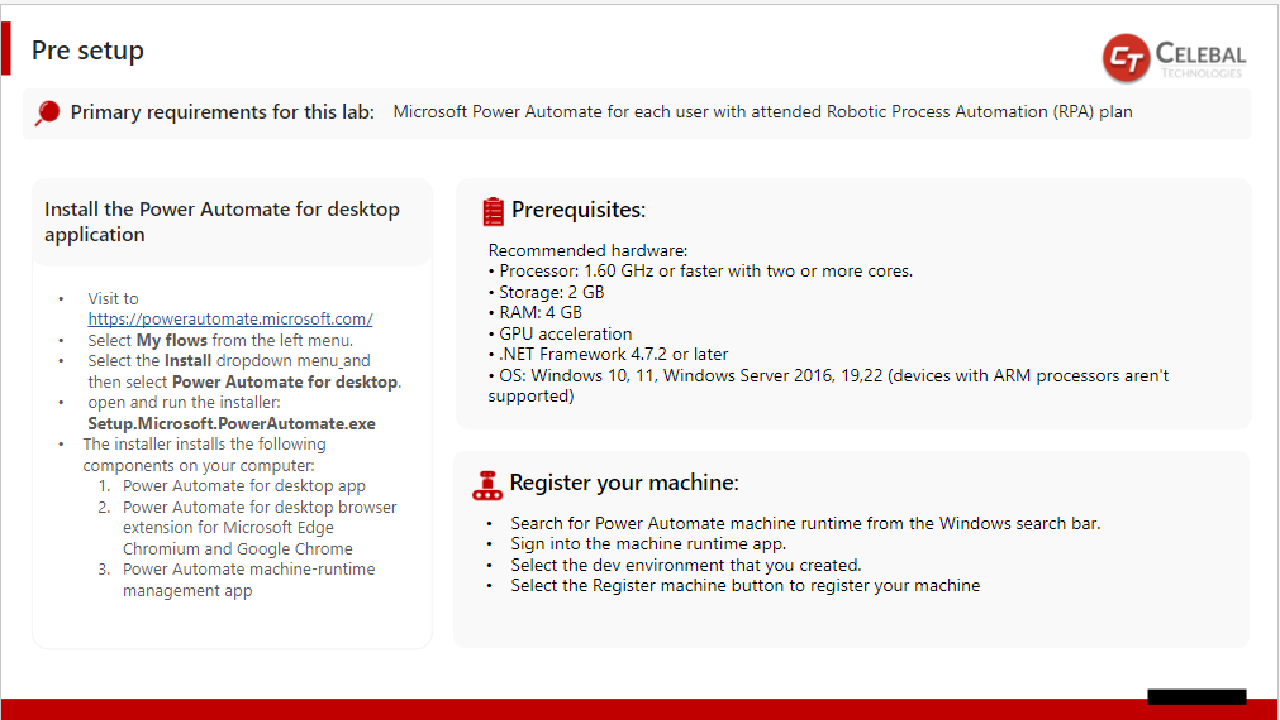Click the 'Select the Install dropdown menu' step
Screen dimensions: 1280x720
coord(244,371)
